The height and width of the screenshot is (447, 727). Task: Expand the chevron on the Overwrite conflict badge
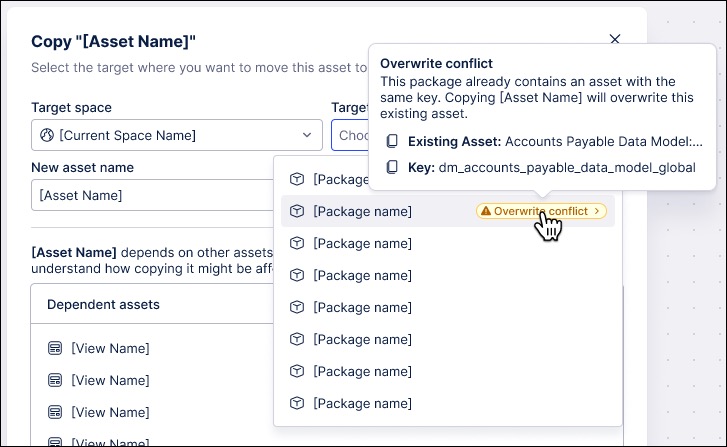(598, 211)
